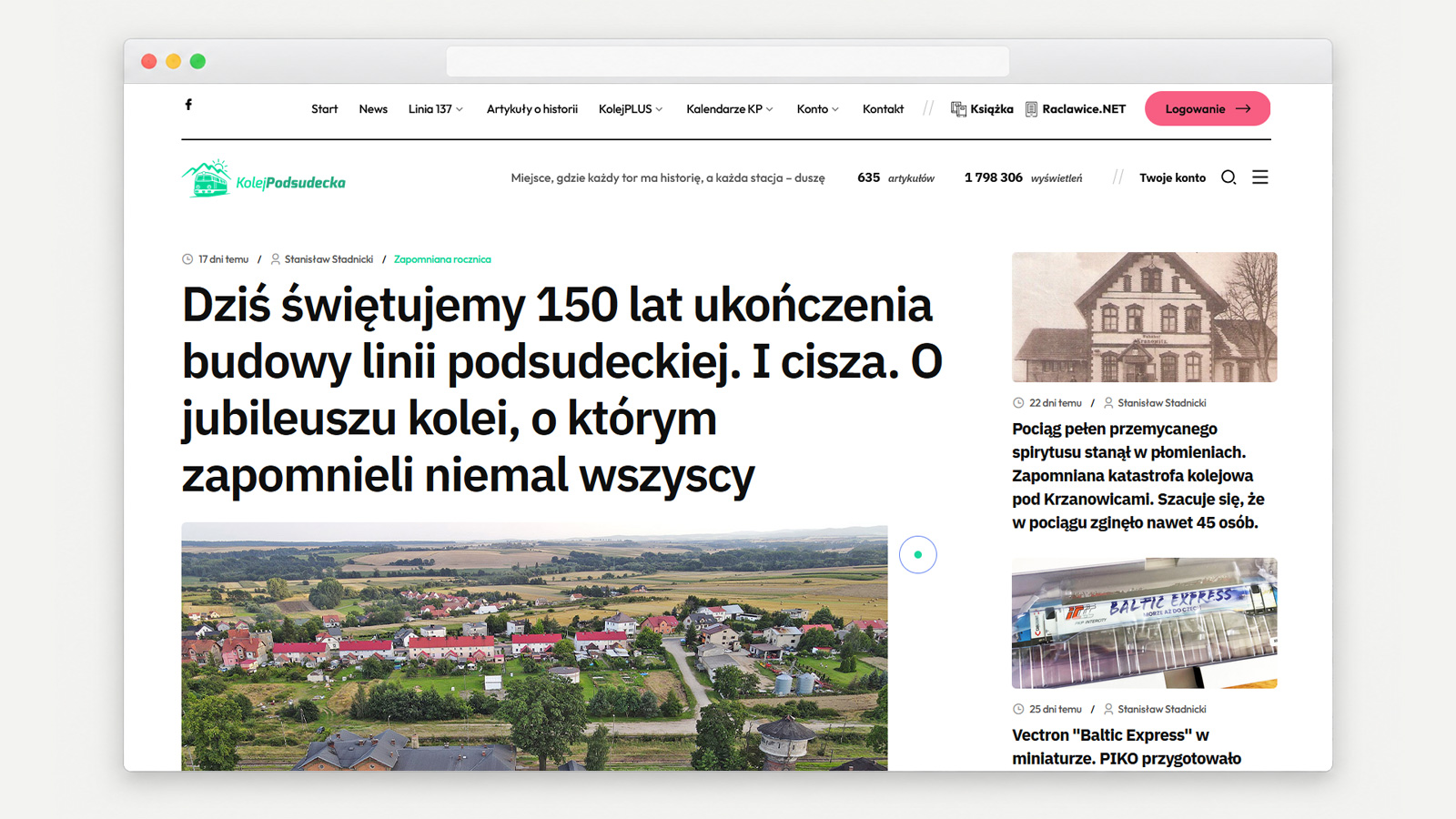Click author name under 25 dni temu
Viewport: 1456px width, 819px height.
1162,709
